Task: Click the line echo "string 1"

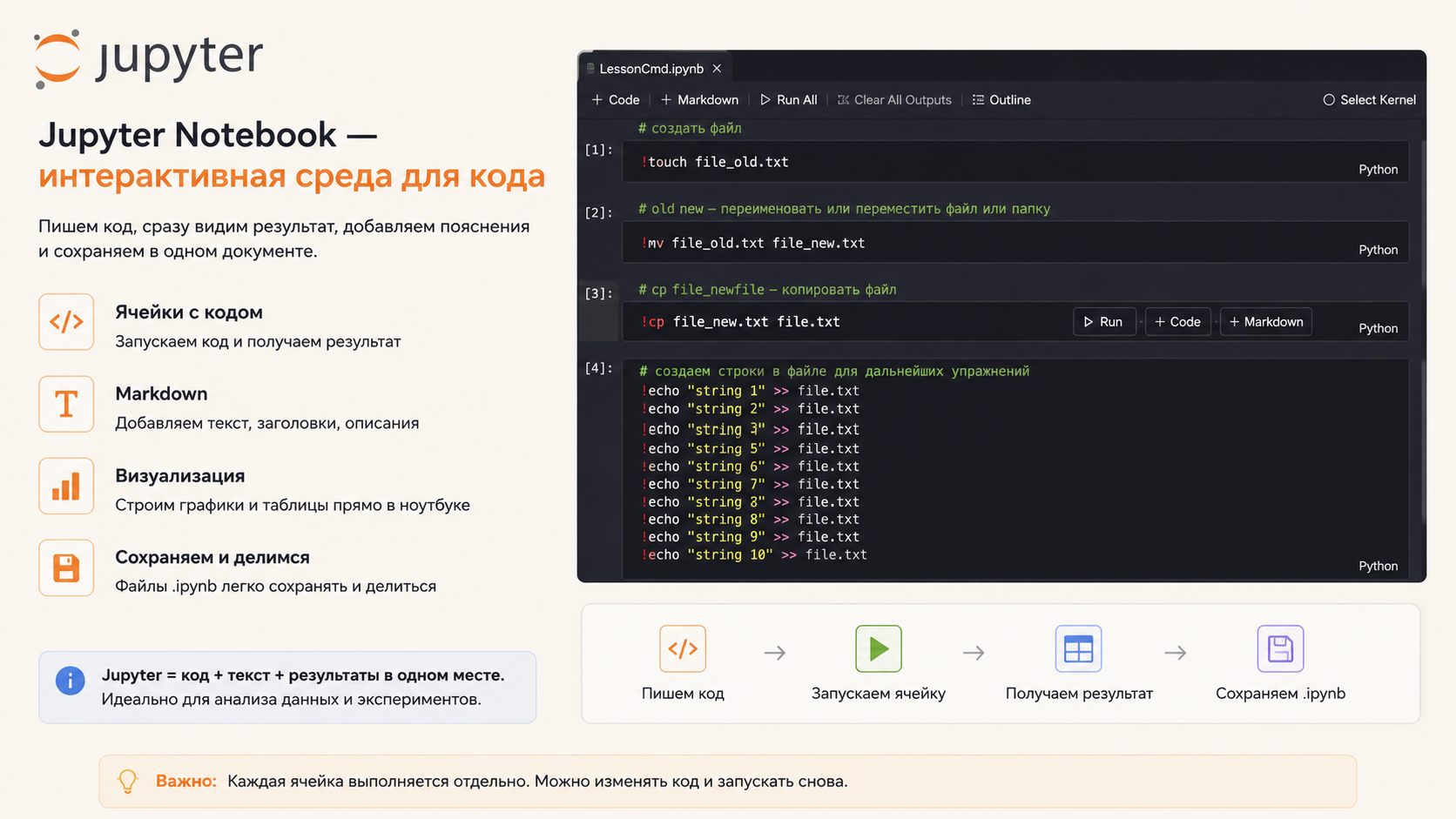Action: click(751, 391)
